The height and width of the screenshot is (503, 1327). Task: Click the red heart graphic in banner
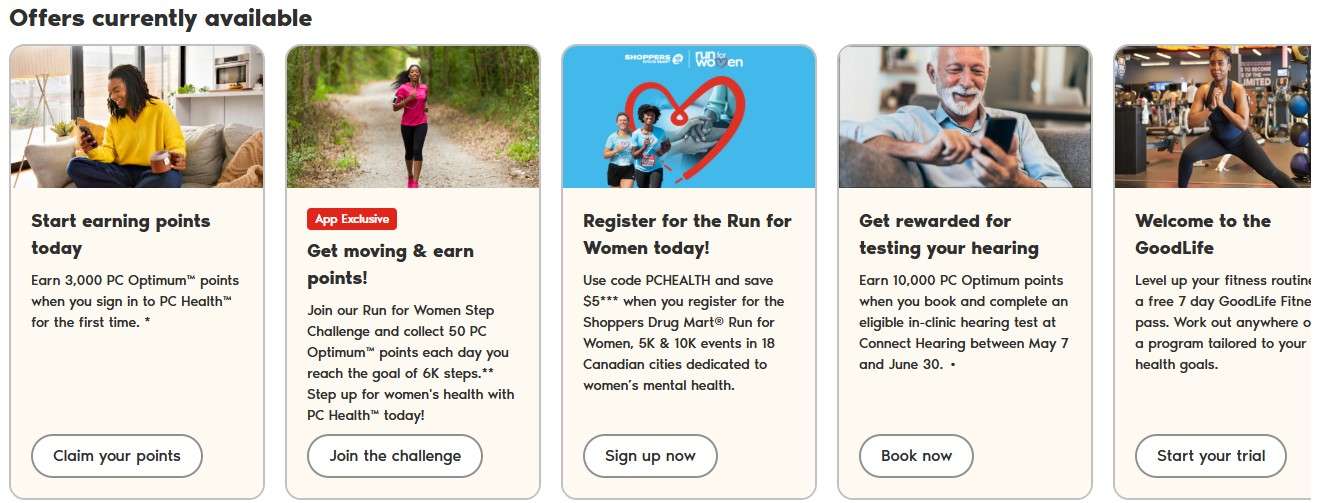tap(690, 115)
